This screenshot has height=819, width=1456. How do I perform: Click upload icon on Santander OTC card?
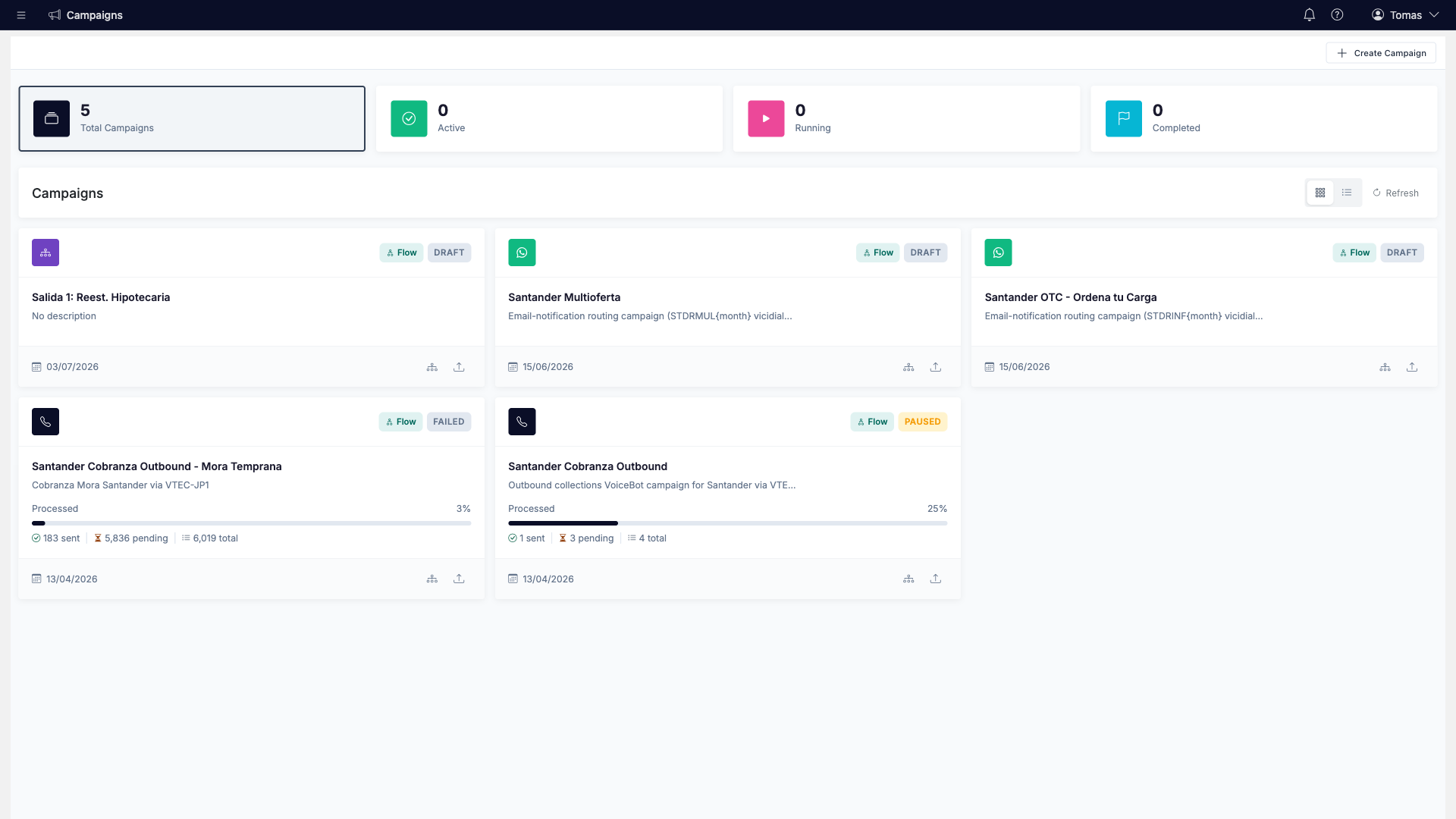pyautogui.click(x=1412, y=367)
